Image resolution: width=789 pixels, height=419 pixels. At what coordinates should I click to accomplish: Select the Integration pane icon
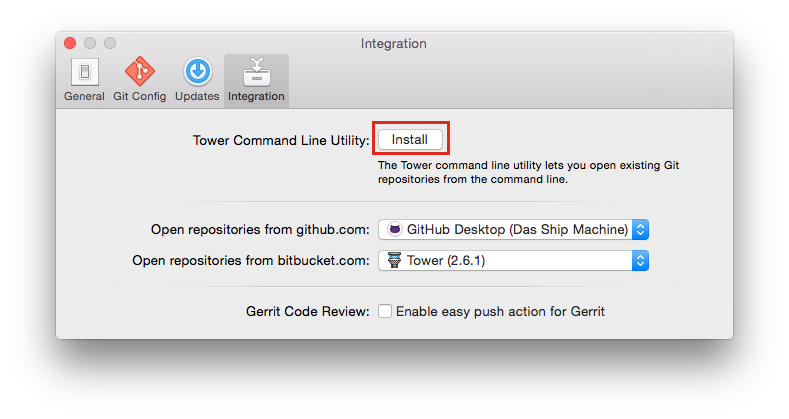coord(256,72)
